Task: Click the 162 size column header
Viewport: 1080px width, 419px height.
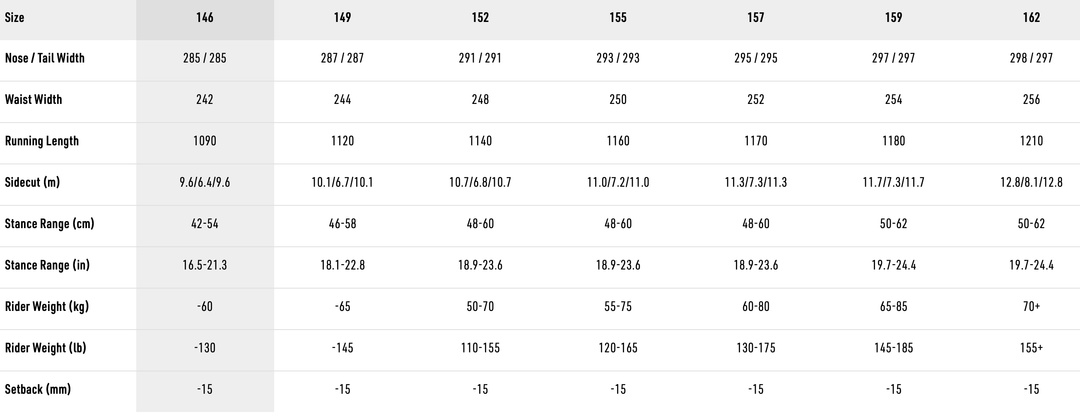Action: click(1032, 18)
